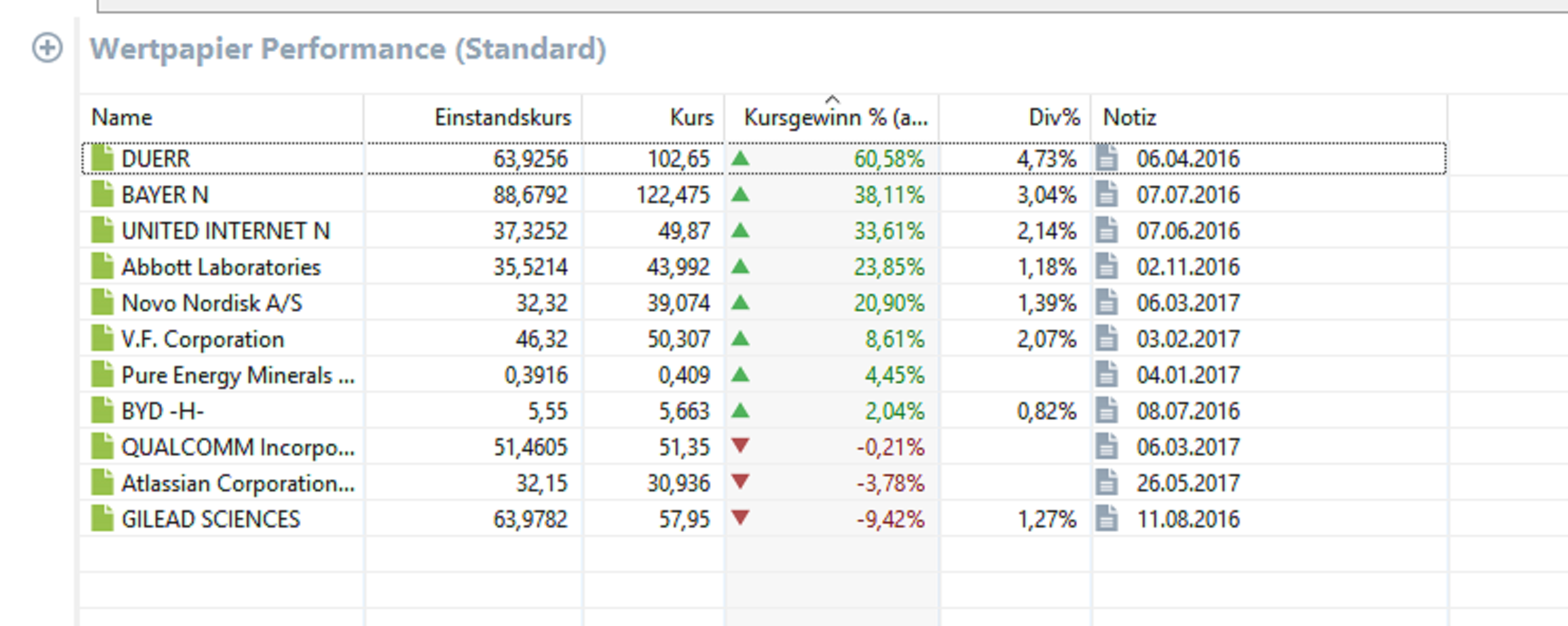Image resolution: width=1568 pixels, height=626 pixels.
Task: Select the Abbott Laboratories row
Action: pos(221,267)
